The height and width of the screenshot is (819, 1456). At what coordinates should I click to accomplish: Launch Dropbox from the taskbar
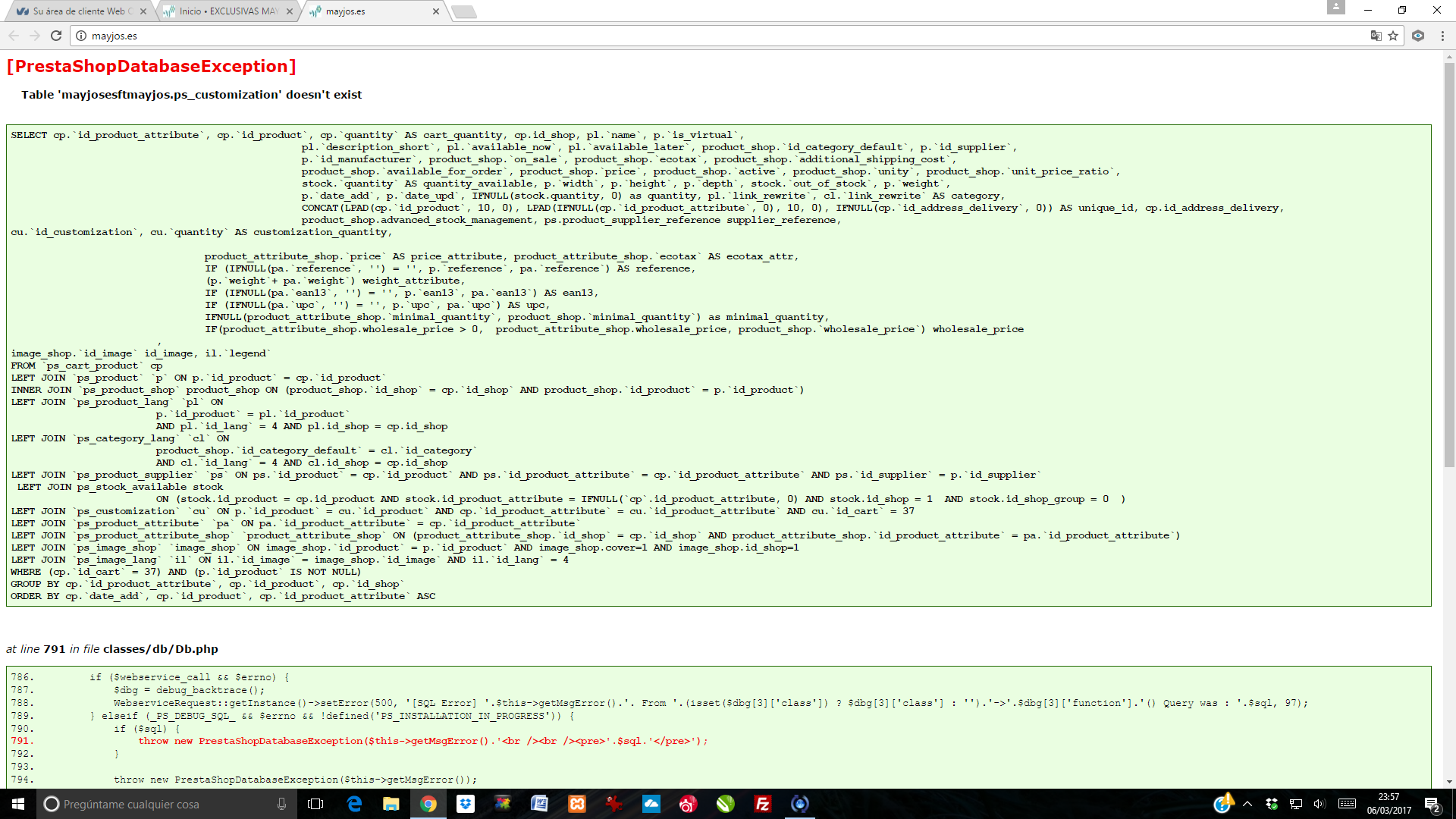click(x=466, y=804)
